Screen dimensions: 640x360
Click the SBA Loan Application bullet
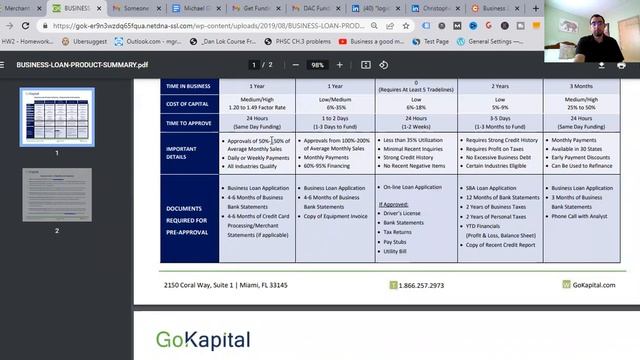click(x=491, y=188)
